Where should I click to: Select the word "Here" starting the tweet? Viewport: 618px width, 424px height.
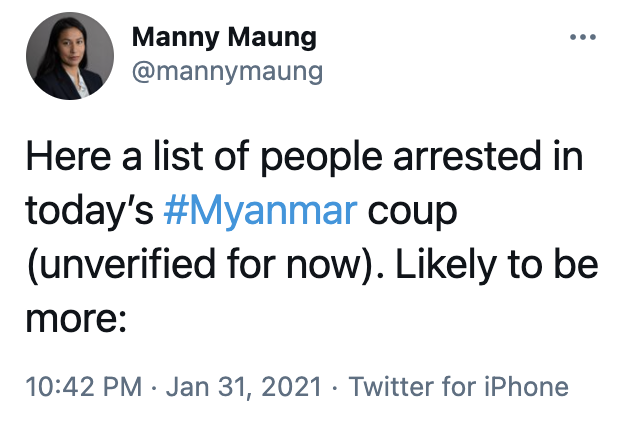coord(68,157)
